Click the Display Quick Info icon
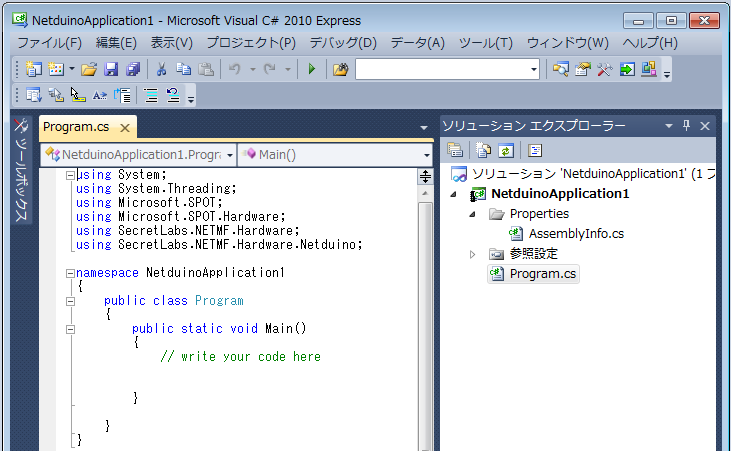The width and height of the screenshot is (731, 451). pyautogui.click(x=78, y=95)
